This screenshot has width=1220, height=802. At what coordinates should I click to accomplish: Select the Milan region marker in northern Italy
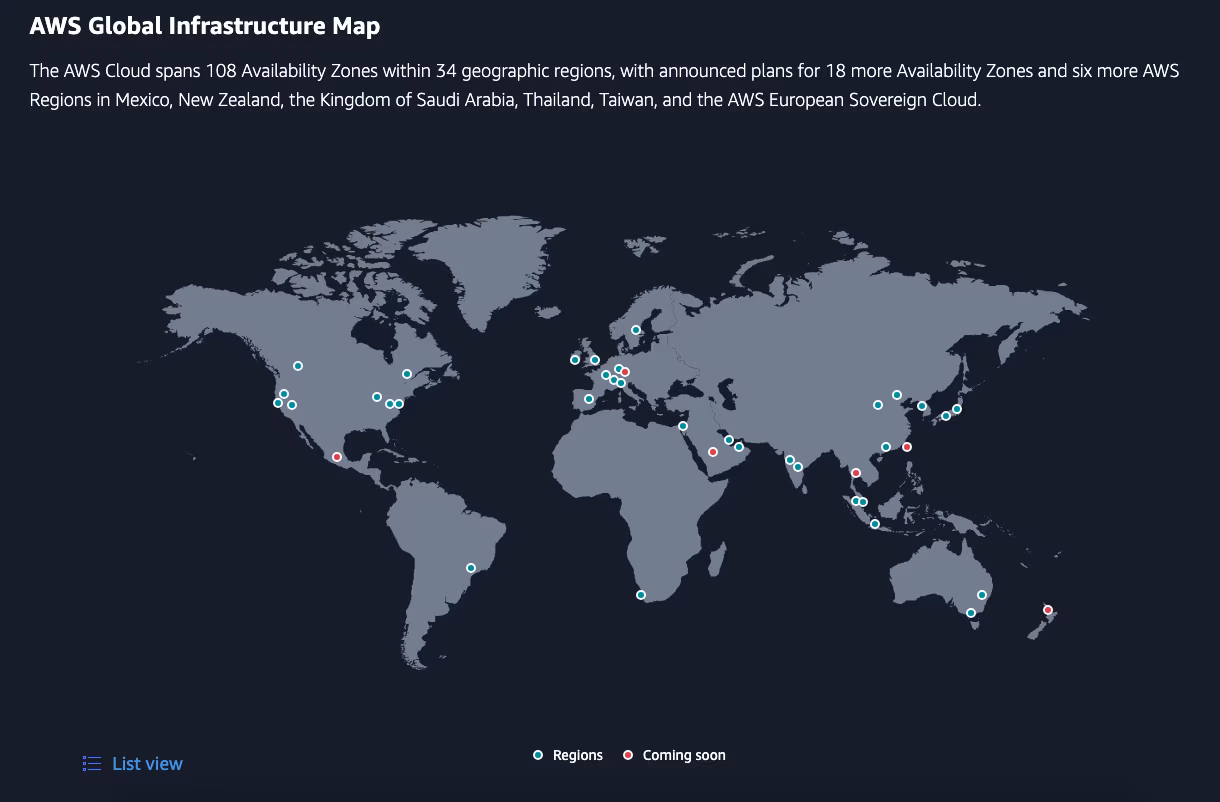(x=621, y=383)
